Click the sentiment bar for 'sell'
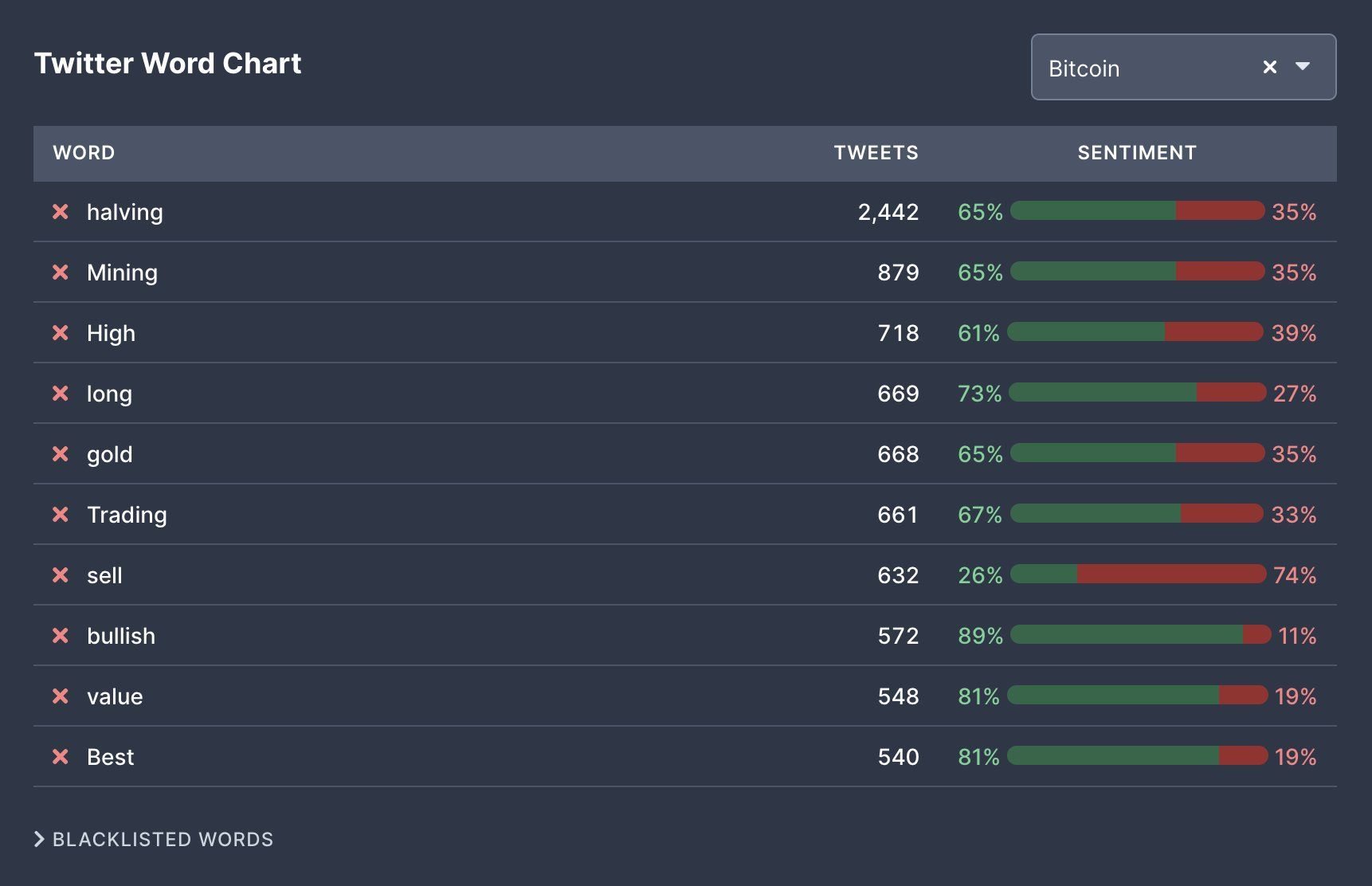The height and width of the screenshot is (886, 1372). coord(1138,574)
